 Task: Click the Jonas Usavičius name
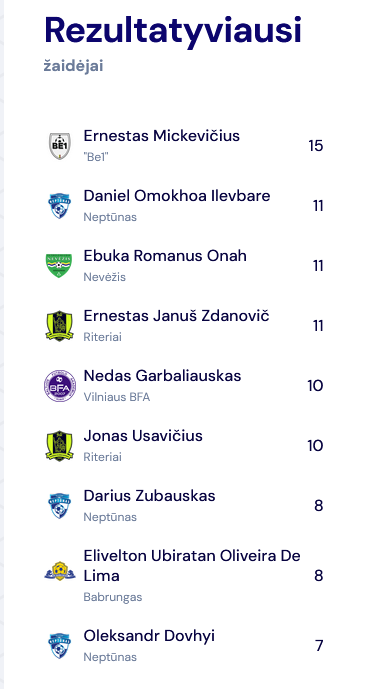click(143, 436)
